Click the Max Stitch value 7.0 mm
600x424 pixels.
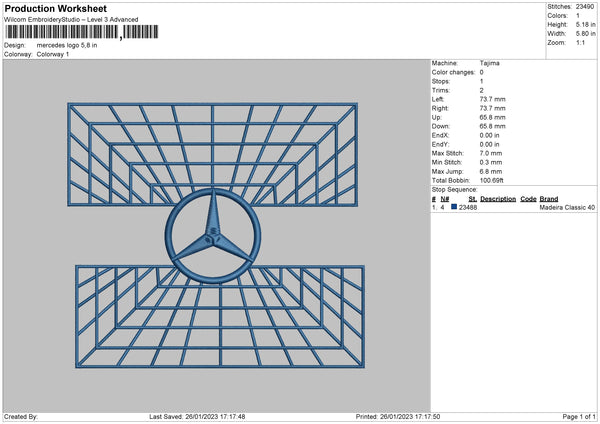pos(491,153)
